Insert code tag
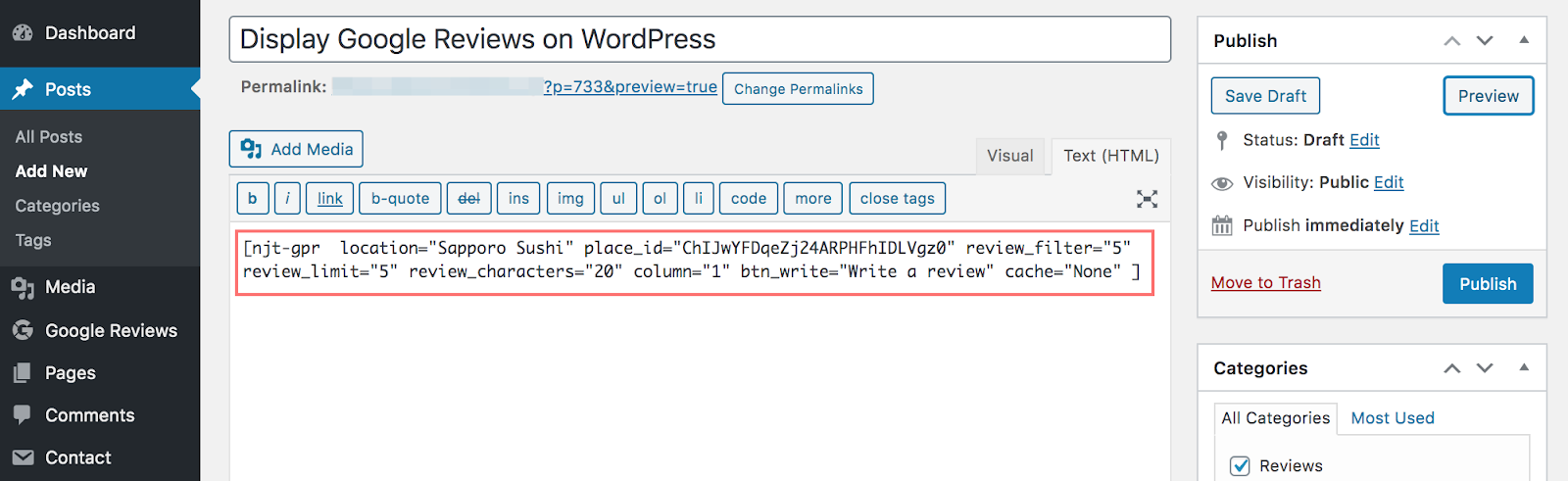Screen dimensions: 1568x481 [x=749, y=199]
